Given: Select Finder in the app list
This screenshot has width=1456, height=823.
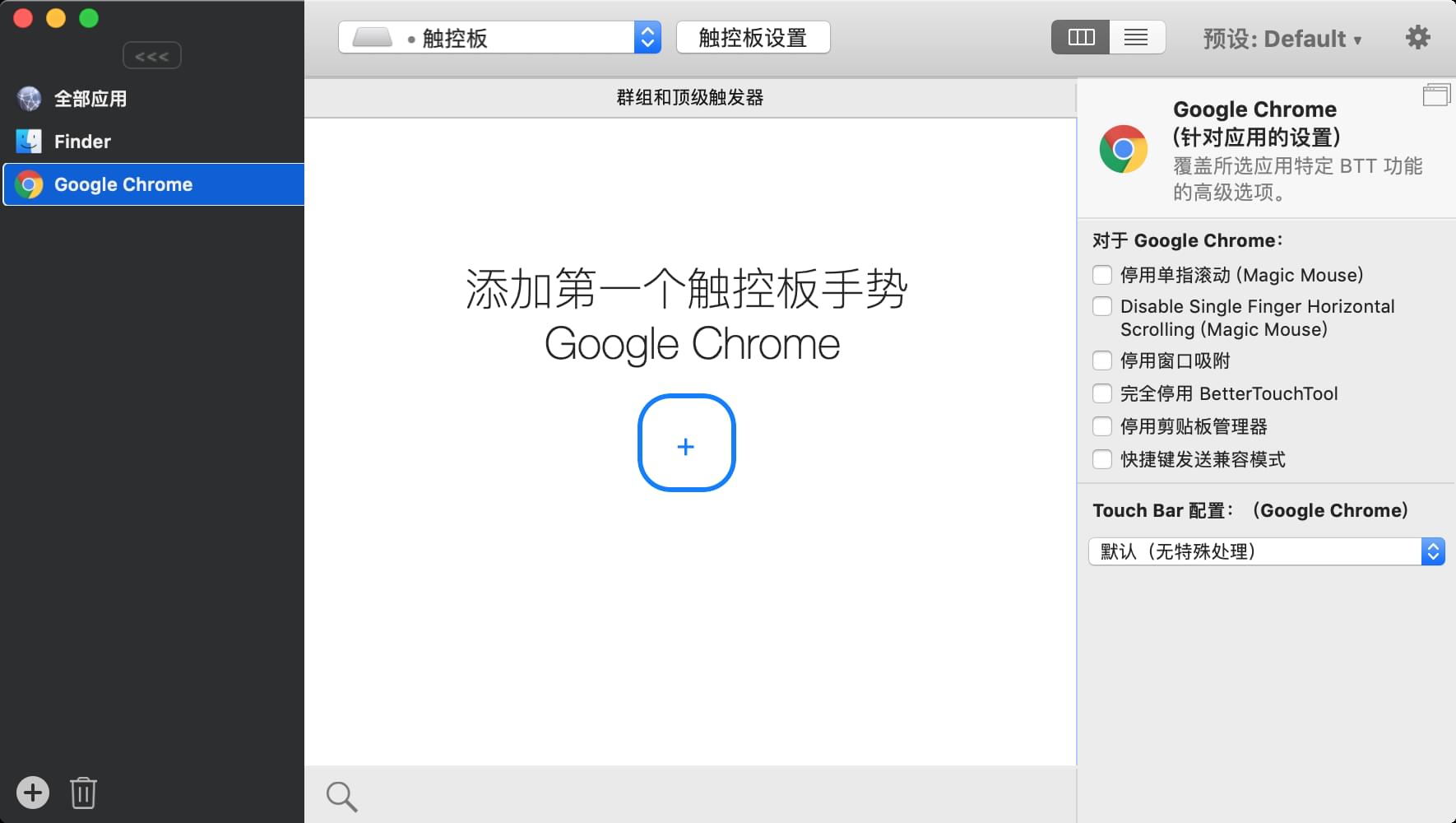Looking at the screenshot, I should [x=152, y=142].
